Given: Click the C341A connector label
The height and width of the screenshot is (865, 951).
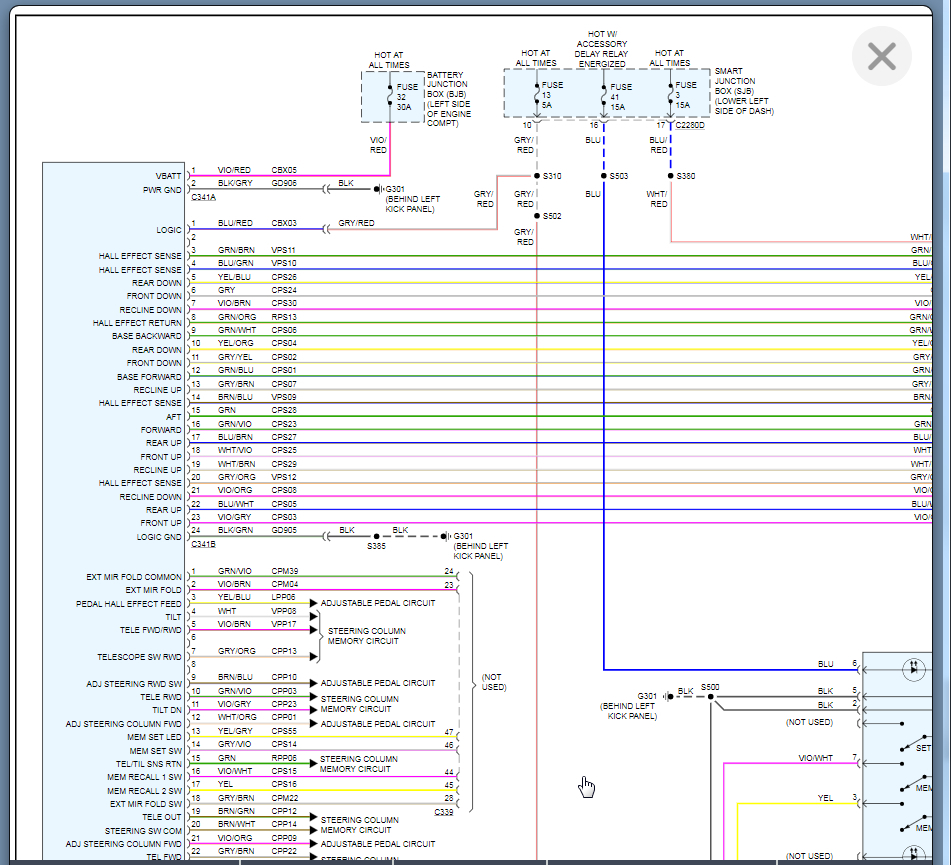Looking at the screenshot, I should (x=203, y=197).
